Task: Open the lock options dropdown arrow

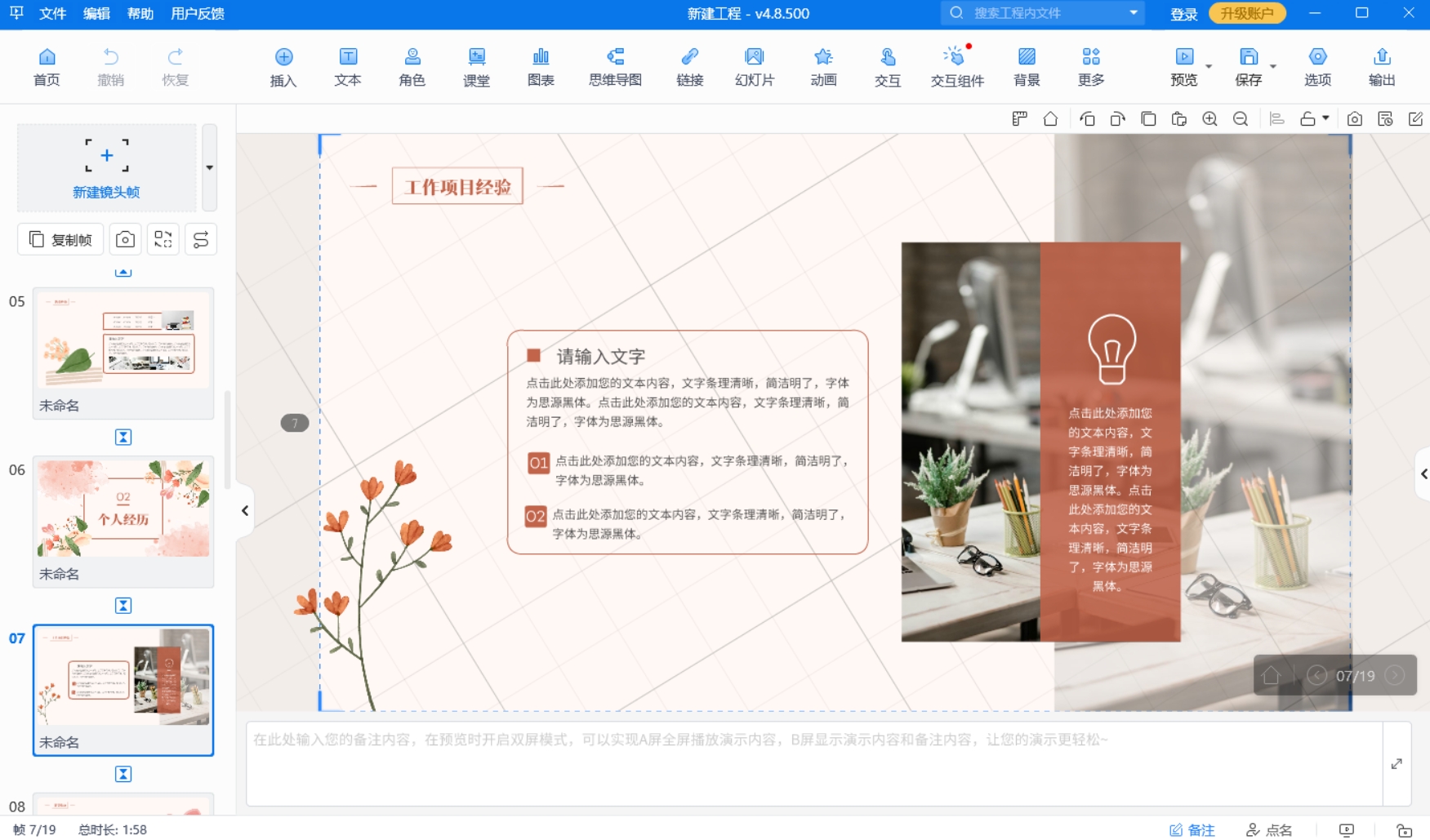Action: pos(1325,118)
